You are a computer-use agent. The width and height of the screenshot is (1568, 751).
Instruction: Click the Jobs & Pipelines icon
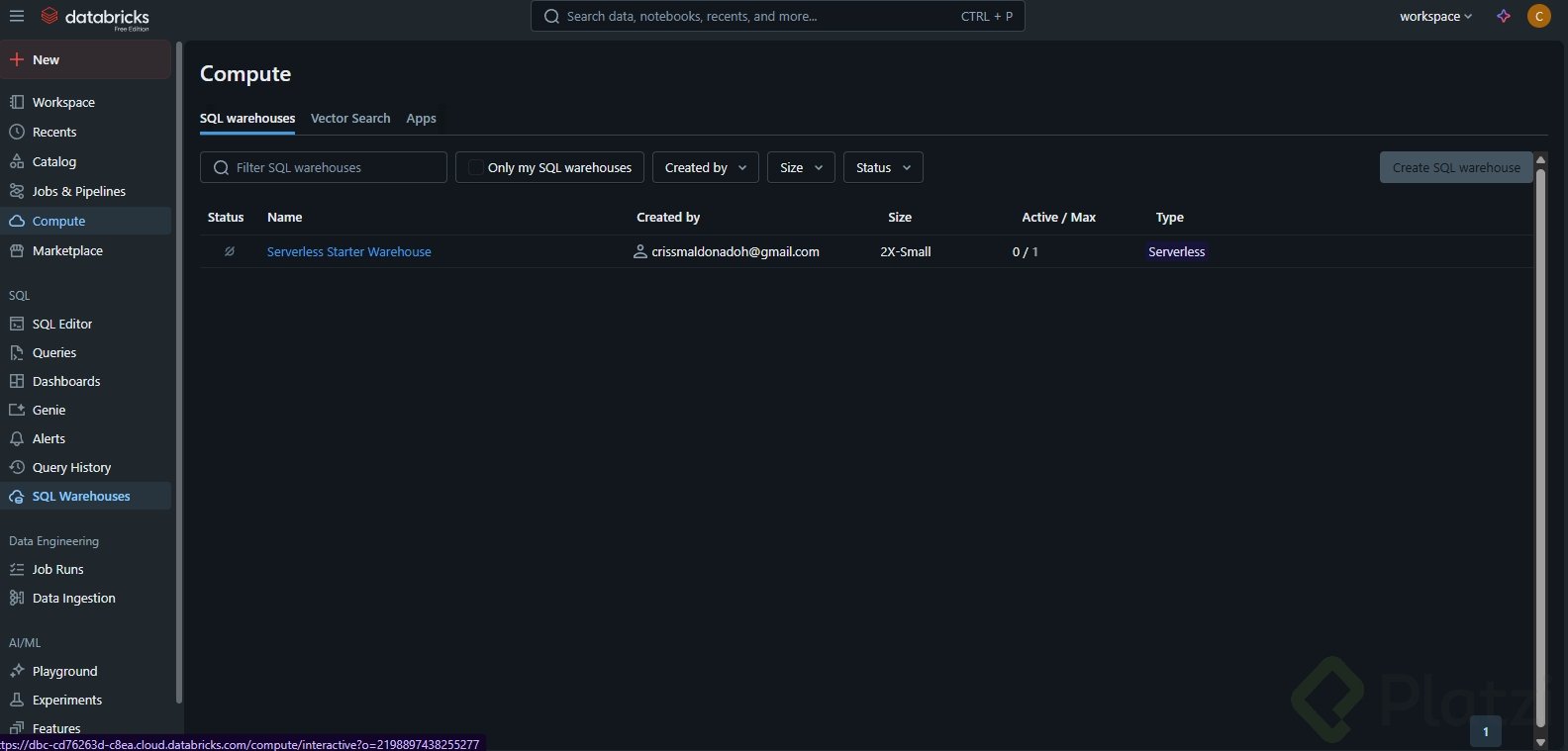coord(17,192)
